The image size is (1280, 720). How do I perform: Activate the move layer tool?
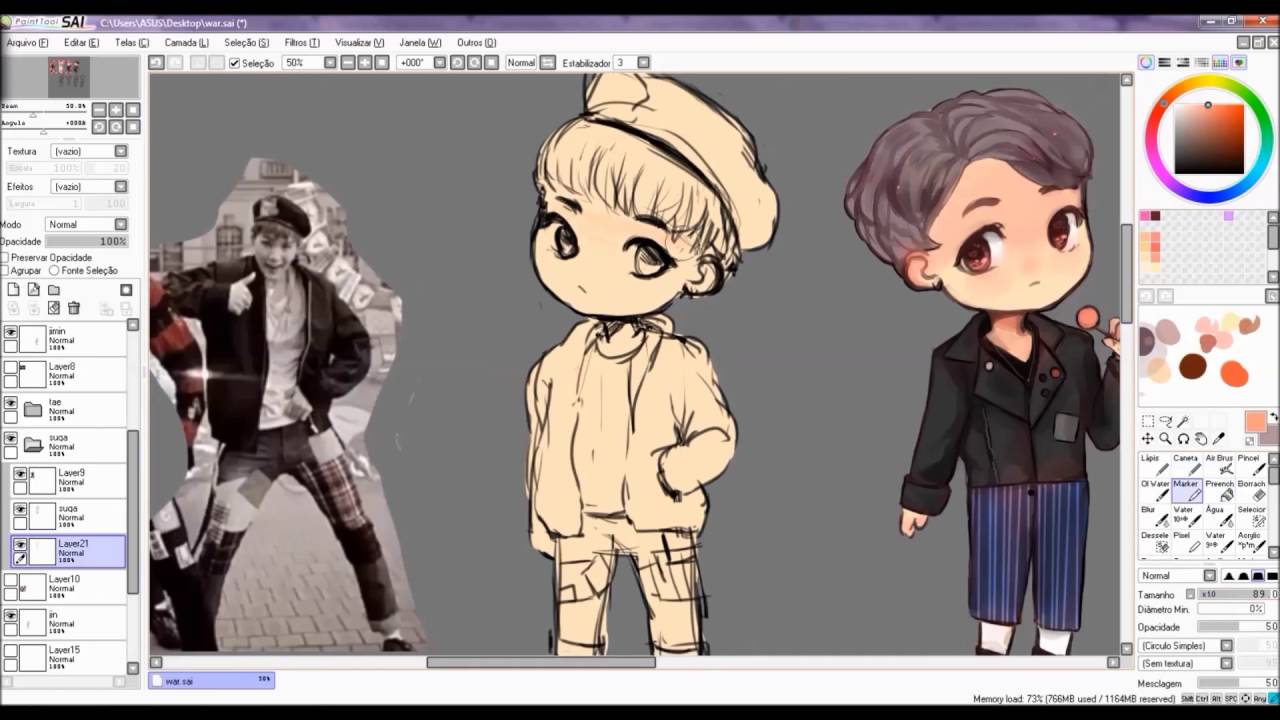pos(1148,439)
